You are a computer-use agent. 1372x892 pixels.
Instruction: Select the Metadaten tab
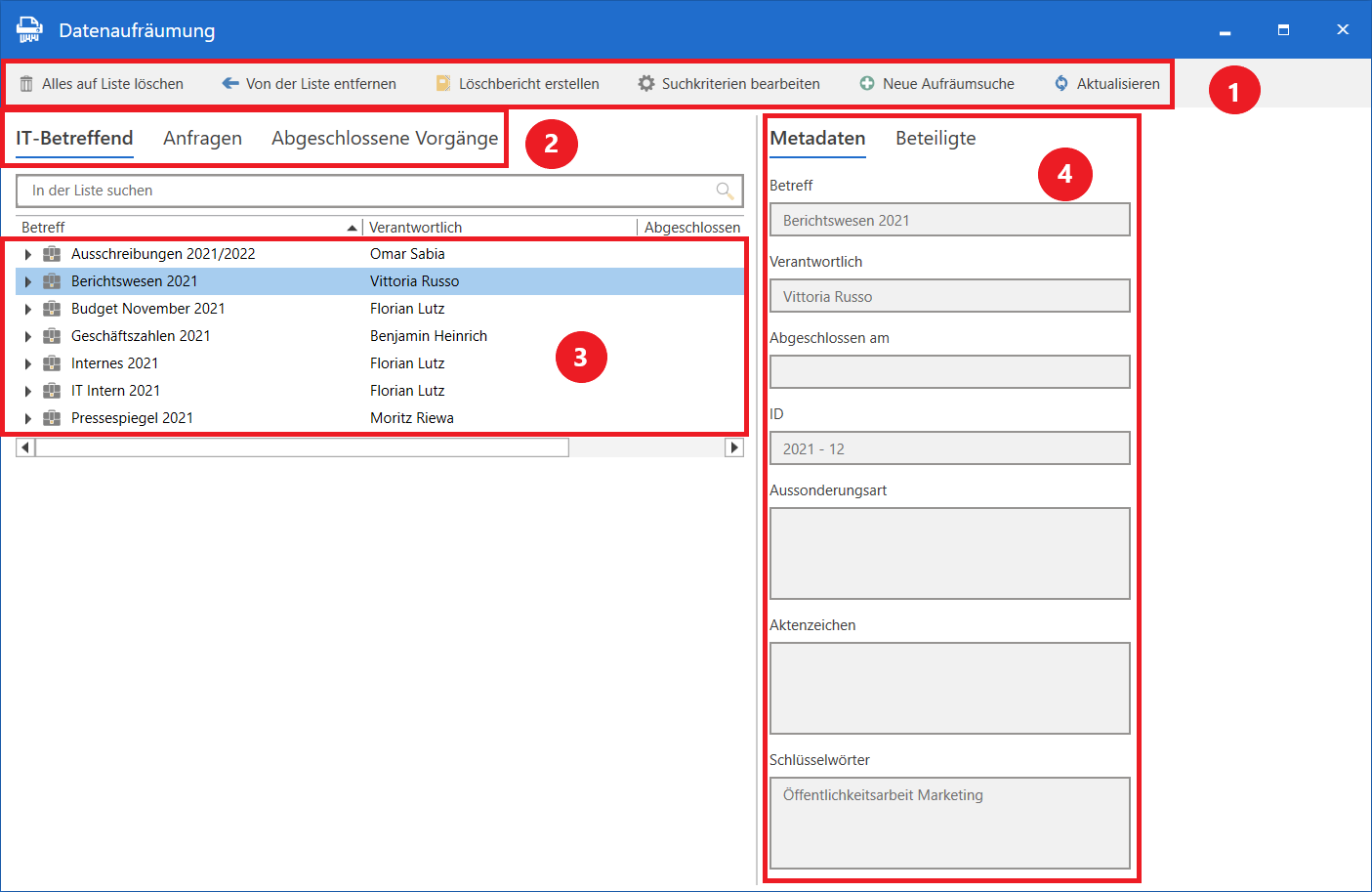coord(817,138)
